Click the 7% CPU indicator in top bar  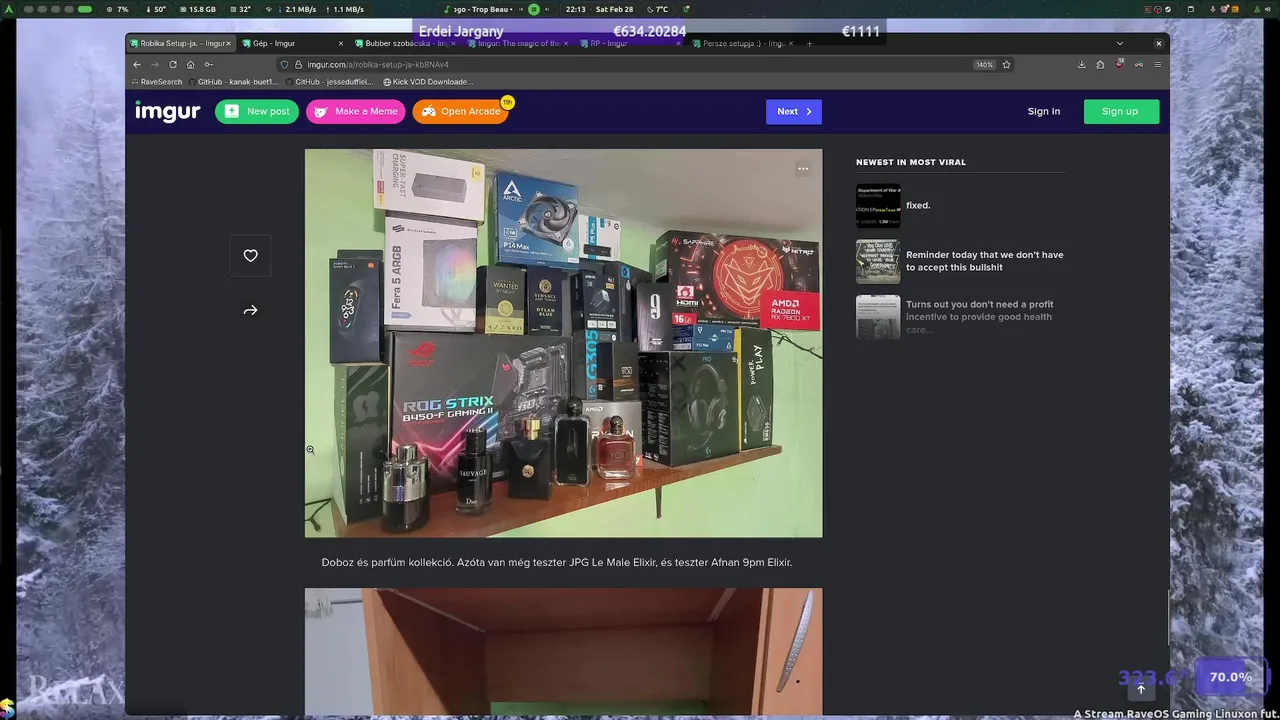[118, 9]
